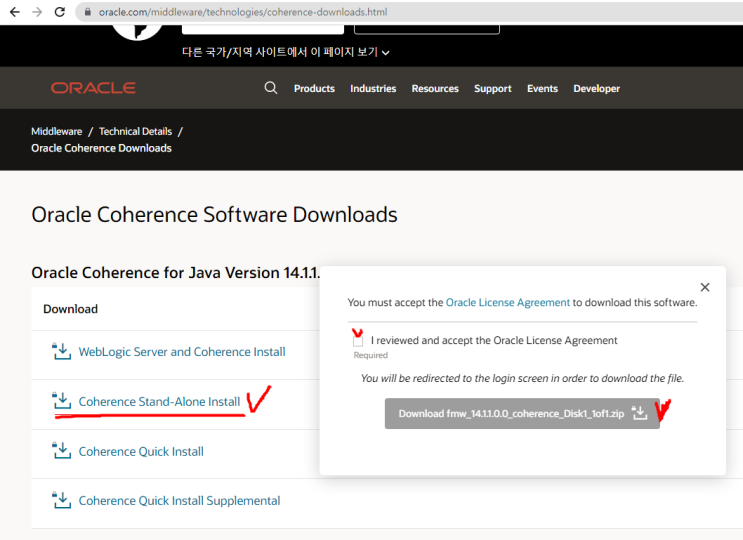Reload the page with refresh icon

coord(60,12)
